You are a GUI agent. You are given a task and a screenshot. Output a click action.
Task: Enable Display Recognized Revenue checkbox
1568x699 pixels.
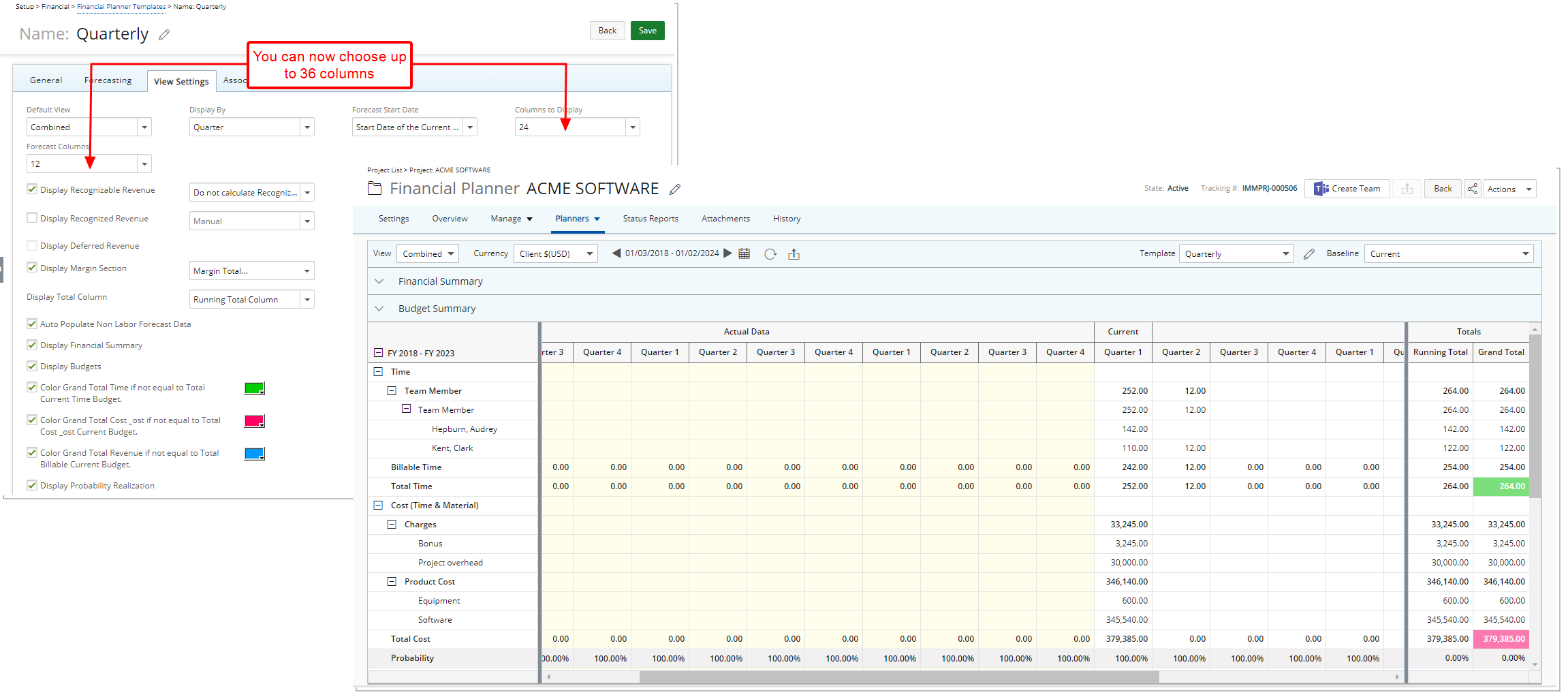click(32, 218)
